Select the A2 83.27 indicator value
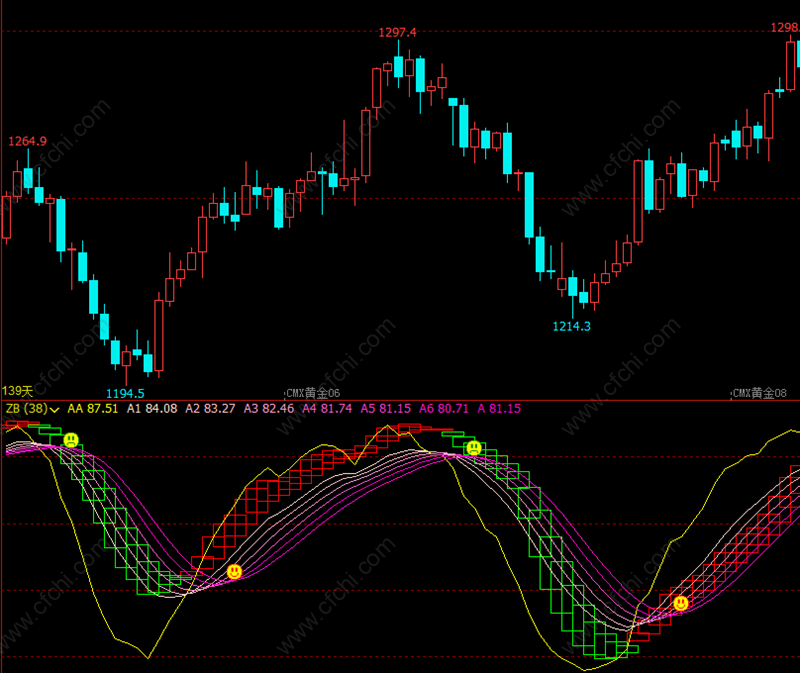 [210, 409]
